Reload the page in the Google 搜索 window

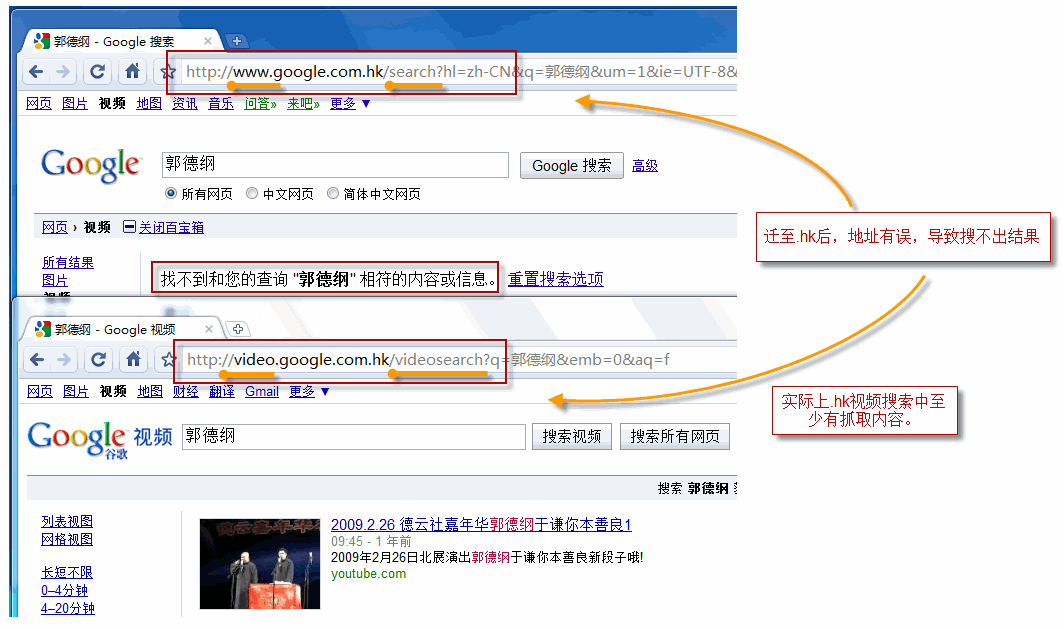pyautogui.click(x=98, y=71)
